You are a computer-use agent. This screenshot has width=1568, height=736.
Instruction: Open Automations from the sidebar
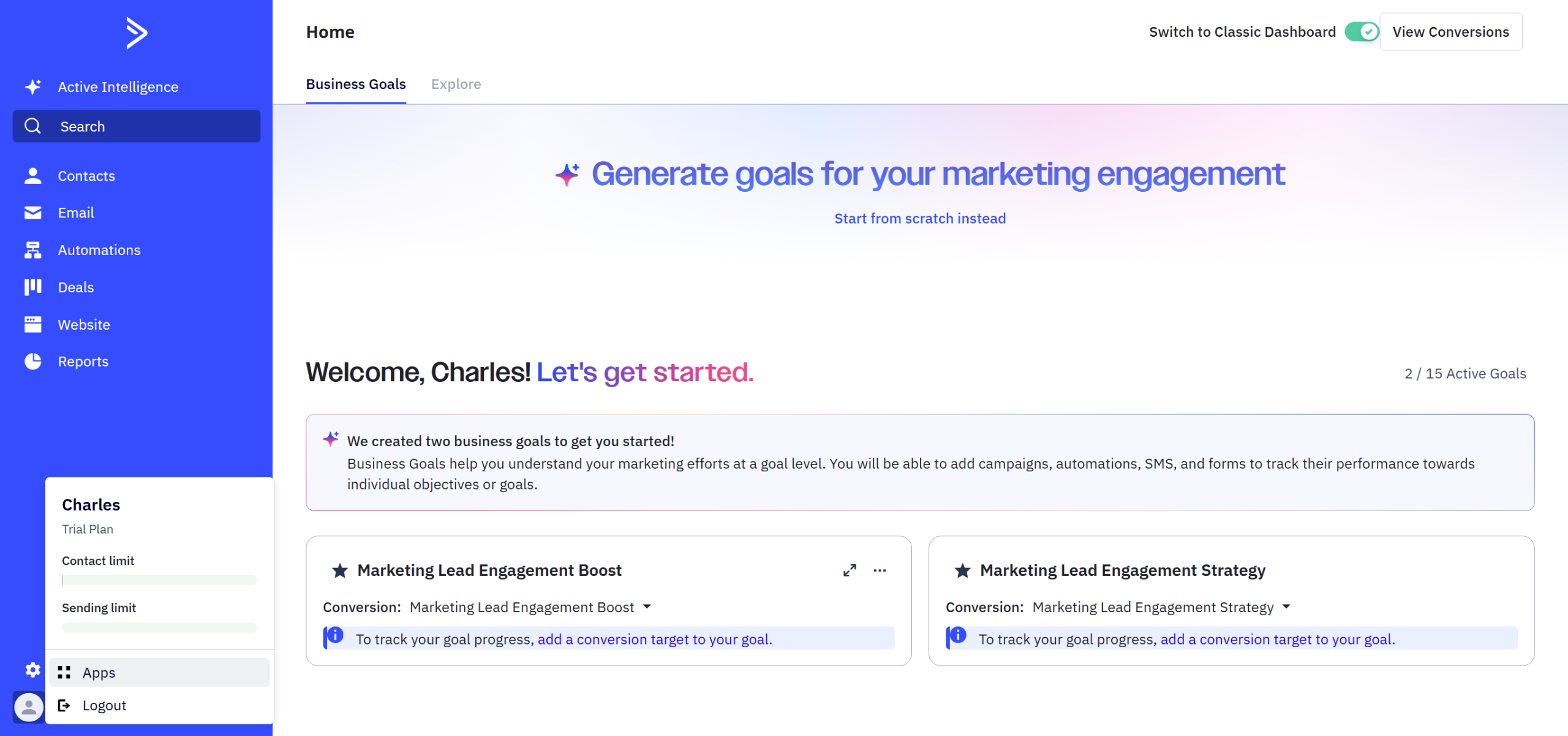coord(99,250)
